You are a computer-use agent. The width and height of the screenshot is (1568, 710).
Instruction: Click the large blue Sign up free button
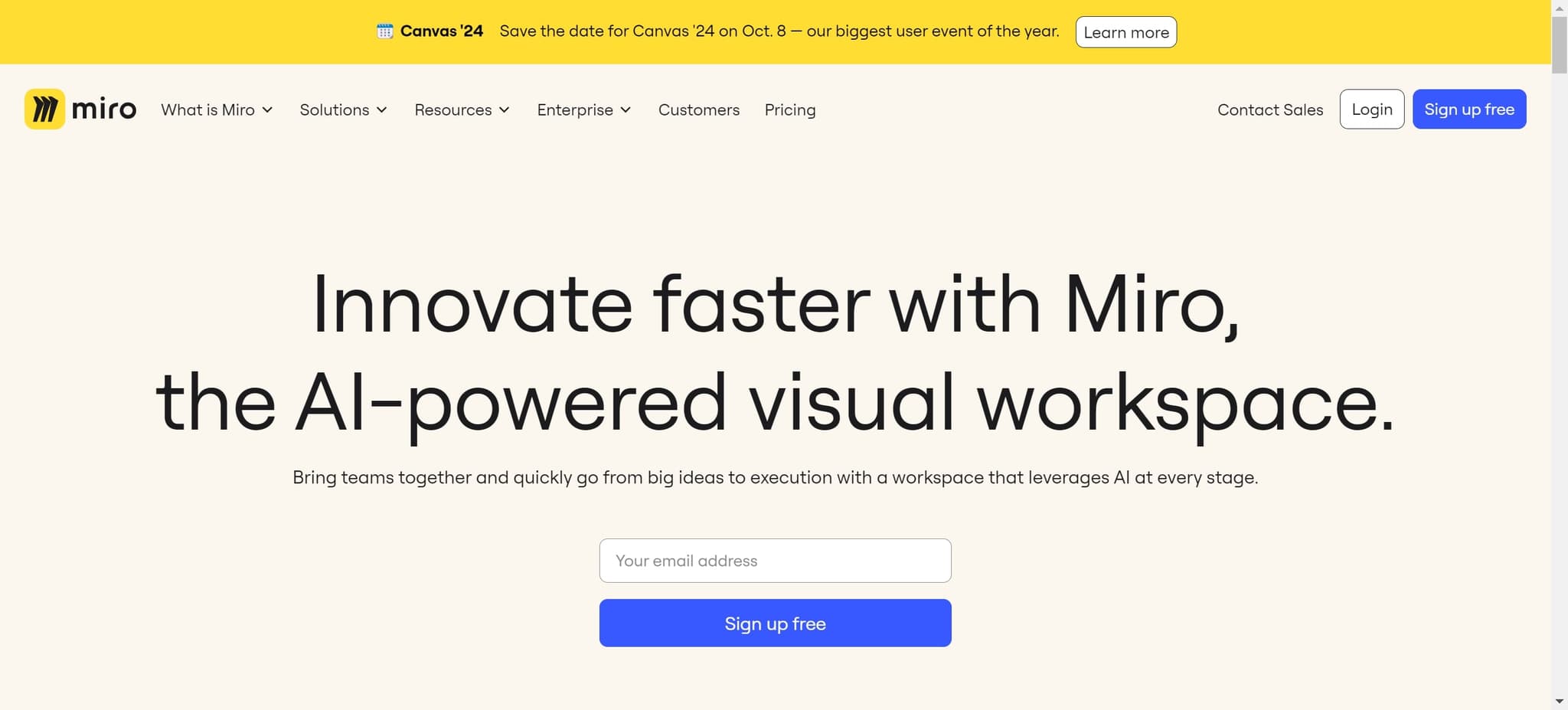[x=774, y=623]
